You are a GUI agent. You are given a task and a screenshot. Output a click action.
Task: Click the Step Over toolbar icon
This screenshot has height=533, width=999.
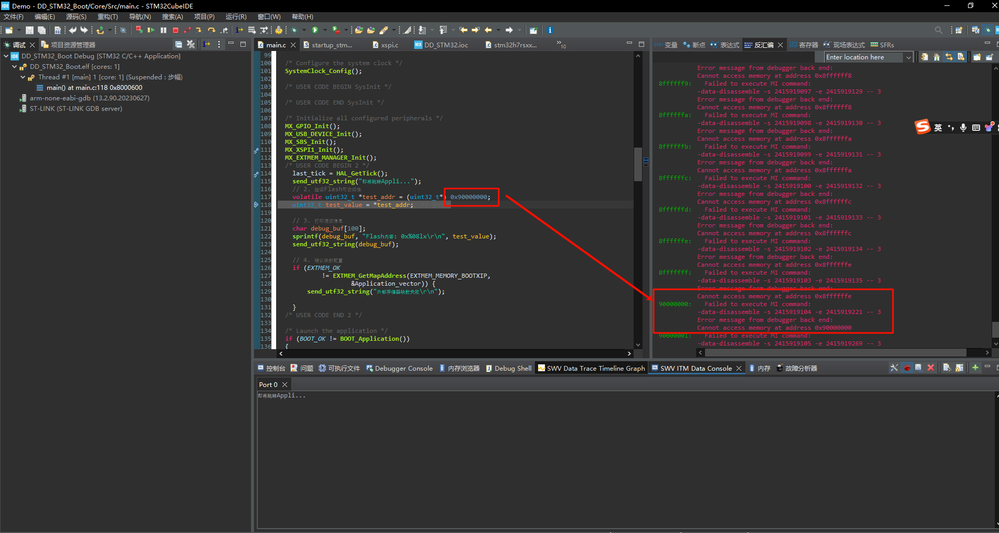tap(212, 30)
